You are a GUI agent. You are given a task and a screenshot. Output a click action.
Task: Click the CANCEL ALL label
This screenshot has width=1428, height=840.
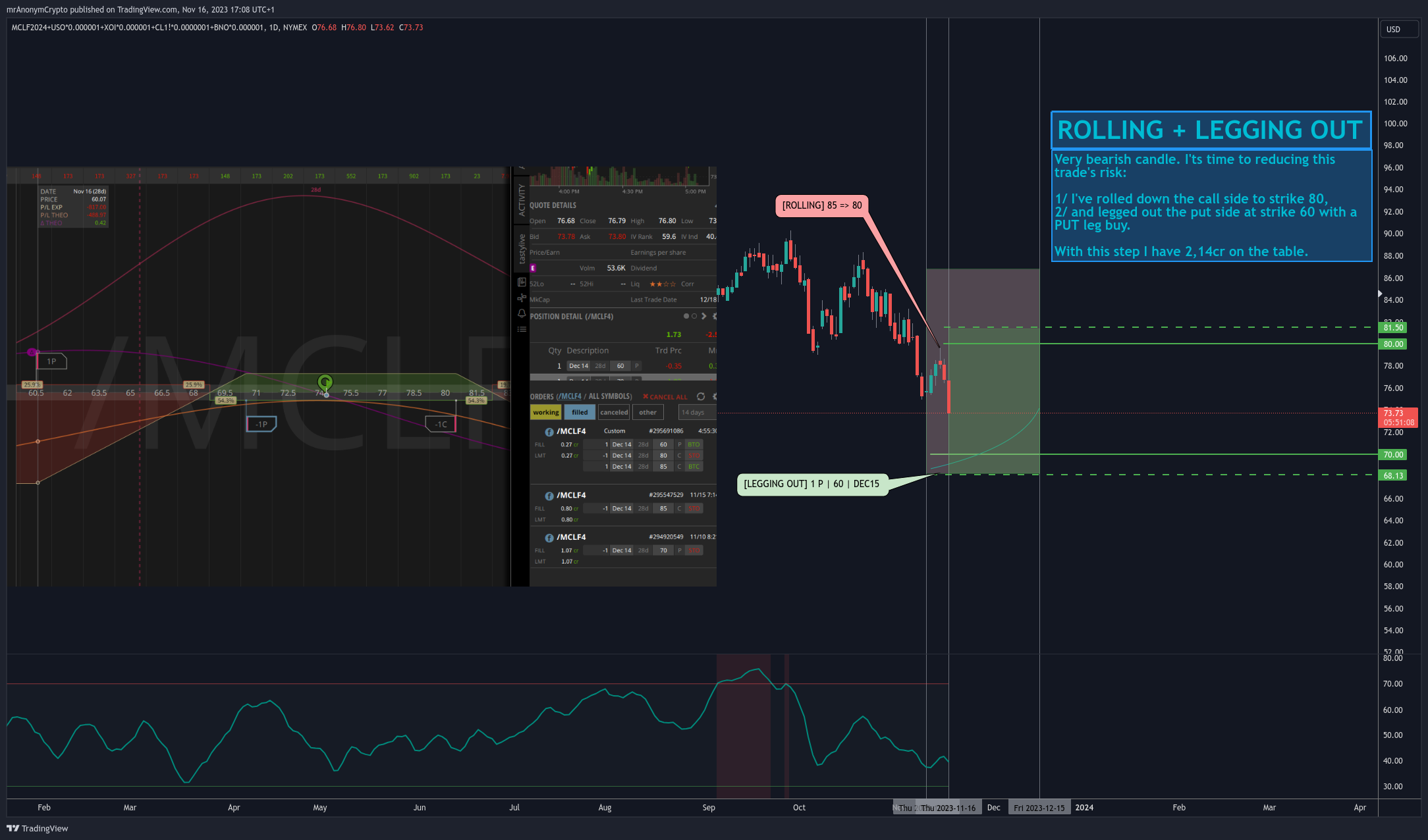pyautogui.click(x=669, y=397)
